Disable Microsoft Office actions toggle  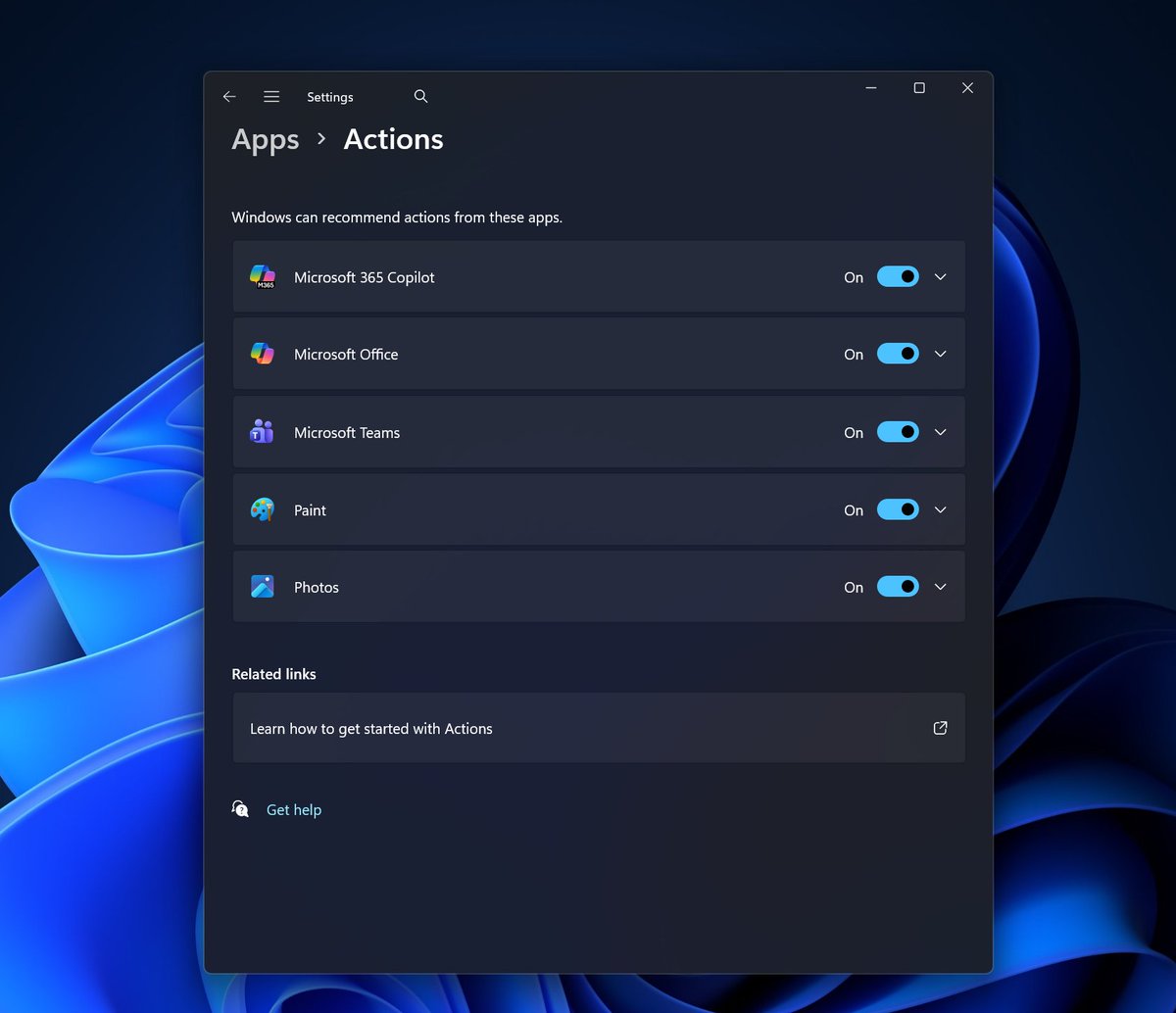(x=898, y=354)
